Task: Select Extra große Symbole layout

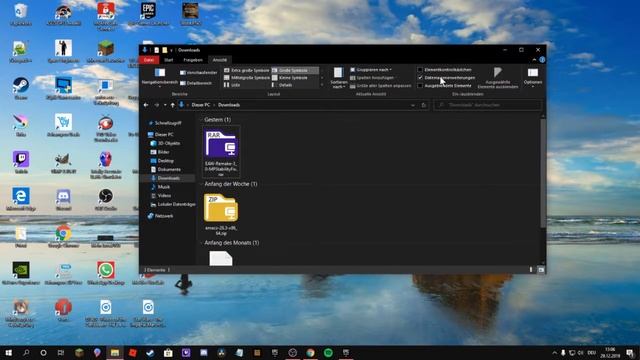Action: (x=247, y=70)
